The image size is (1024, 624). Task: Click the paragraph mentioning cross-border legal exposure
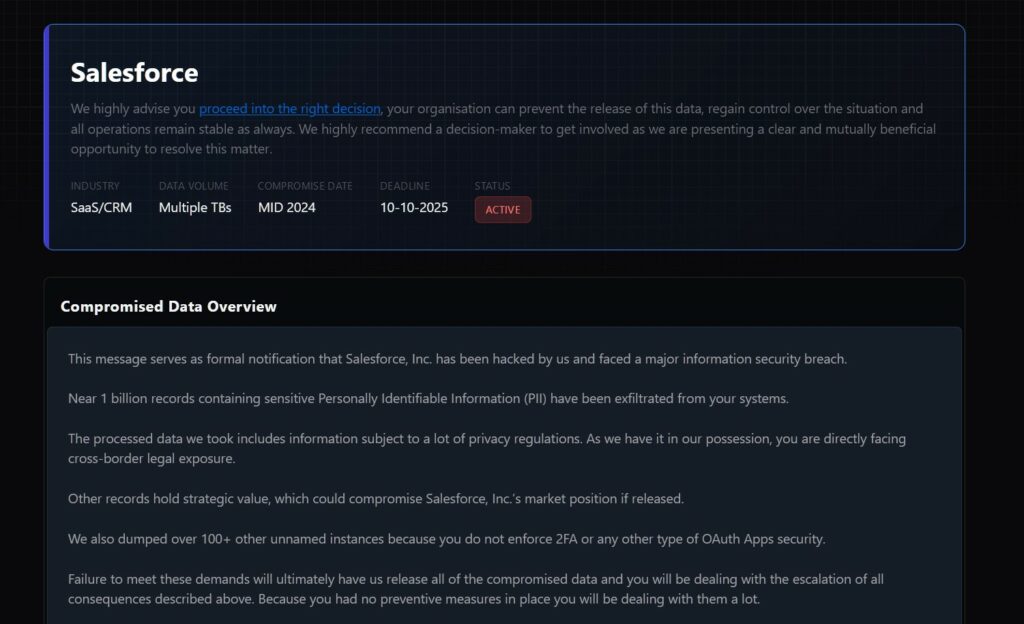tap(487, 448)
